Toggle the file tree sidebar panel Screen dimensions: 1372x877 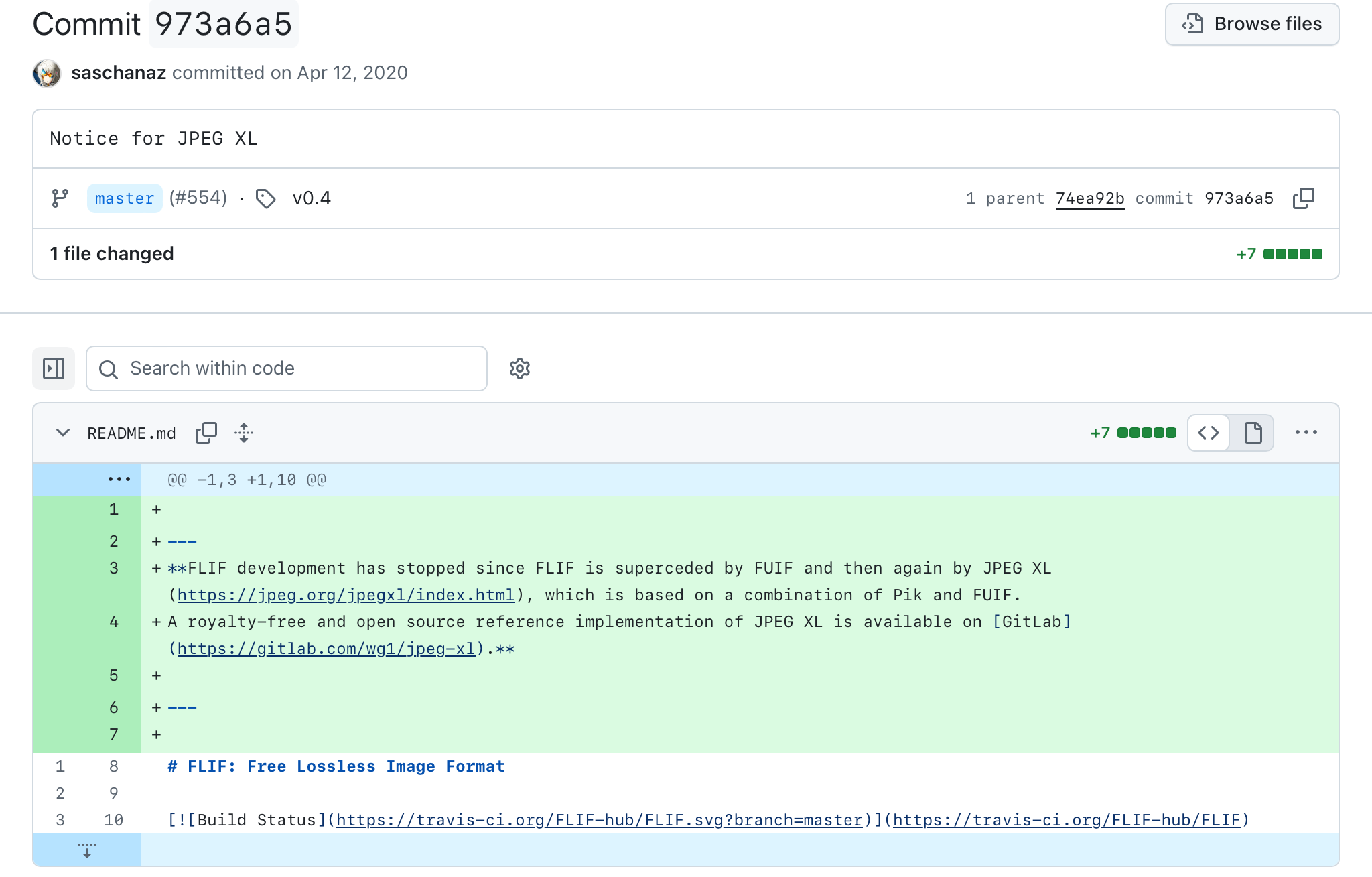(x=54, y=368)
